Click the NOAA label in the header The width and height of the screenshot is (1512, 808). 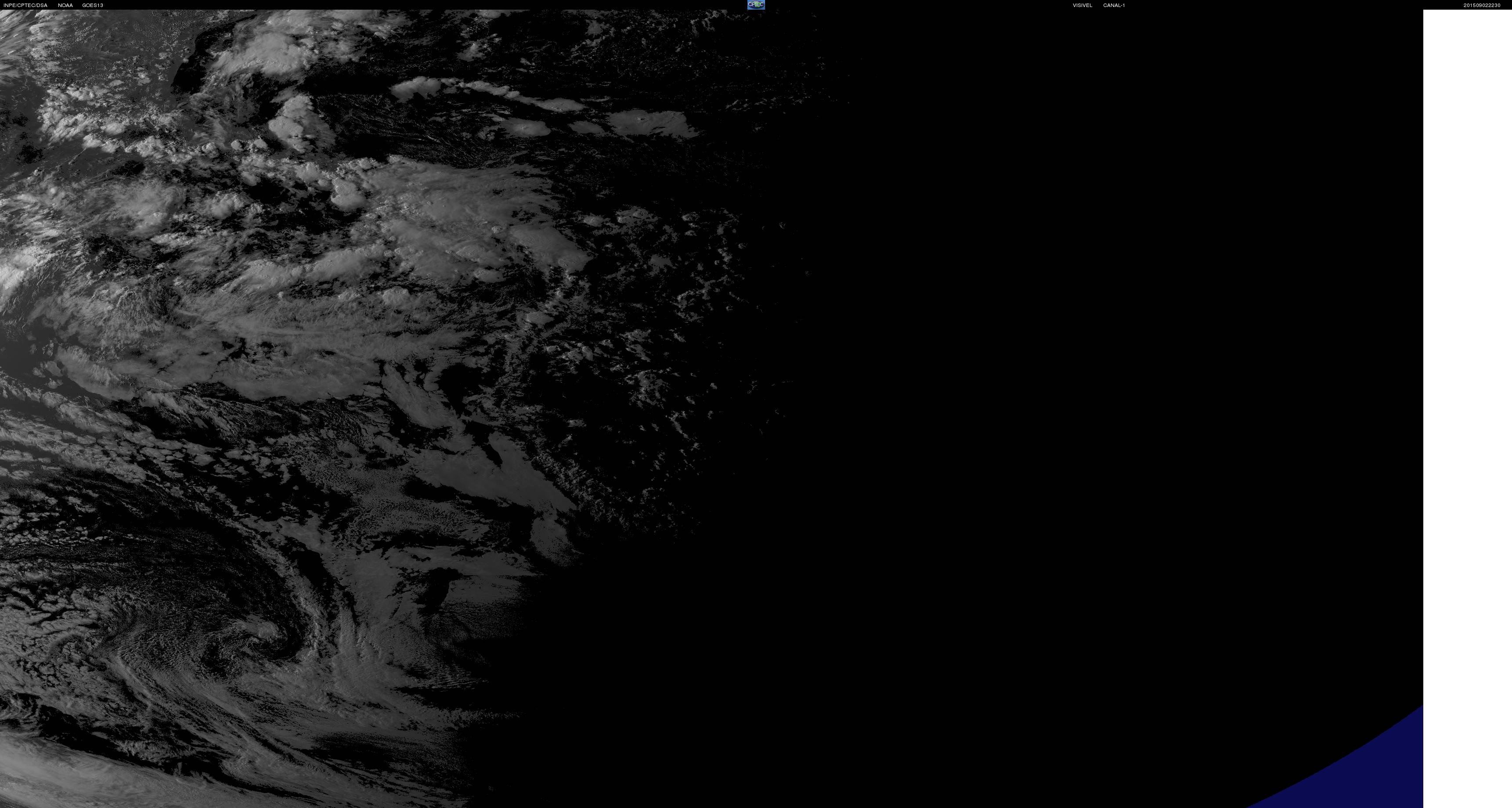pos(65,5)
